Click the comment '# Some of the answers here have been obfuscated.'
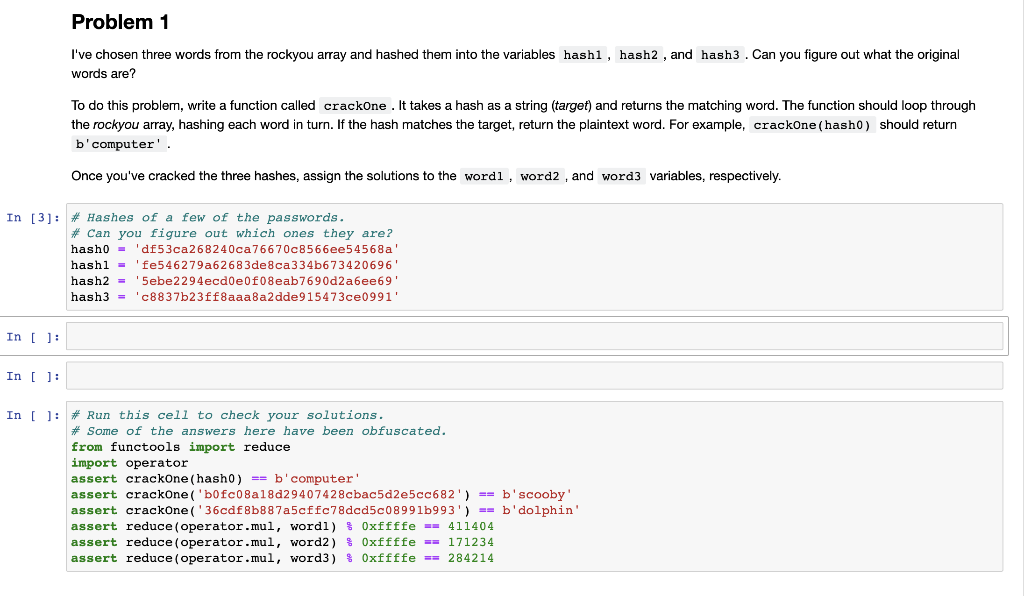Screen dimensions: 1024x596 coord(259,431)
